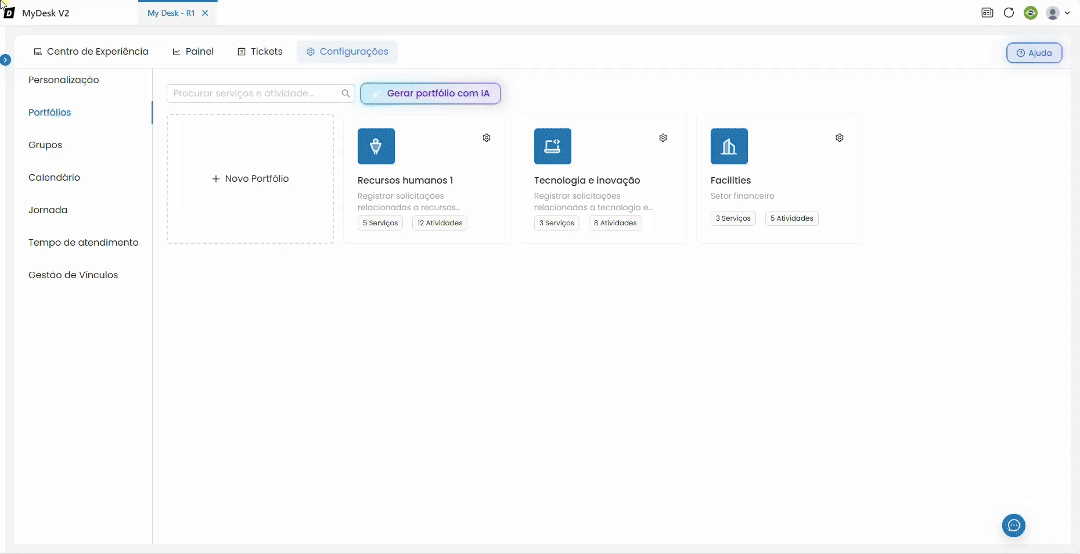Open settings gear on Recursos humanos 1 card
The image size is (1080, 554).
pyautogui.click(x=486, y=138)
